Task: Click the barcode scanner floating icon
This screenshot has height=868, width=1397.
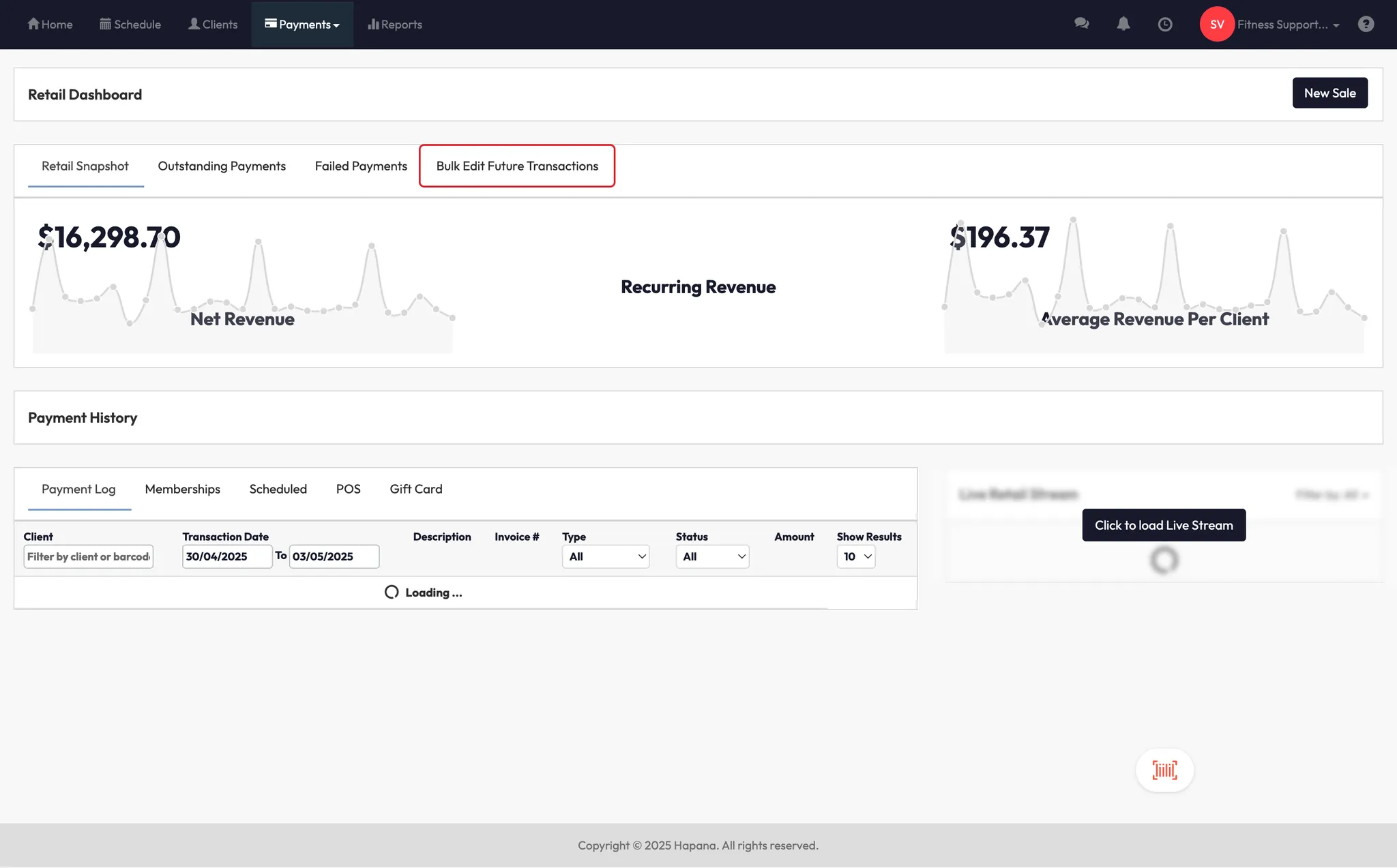Action: point(1164,770)
